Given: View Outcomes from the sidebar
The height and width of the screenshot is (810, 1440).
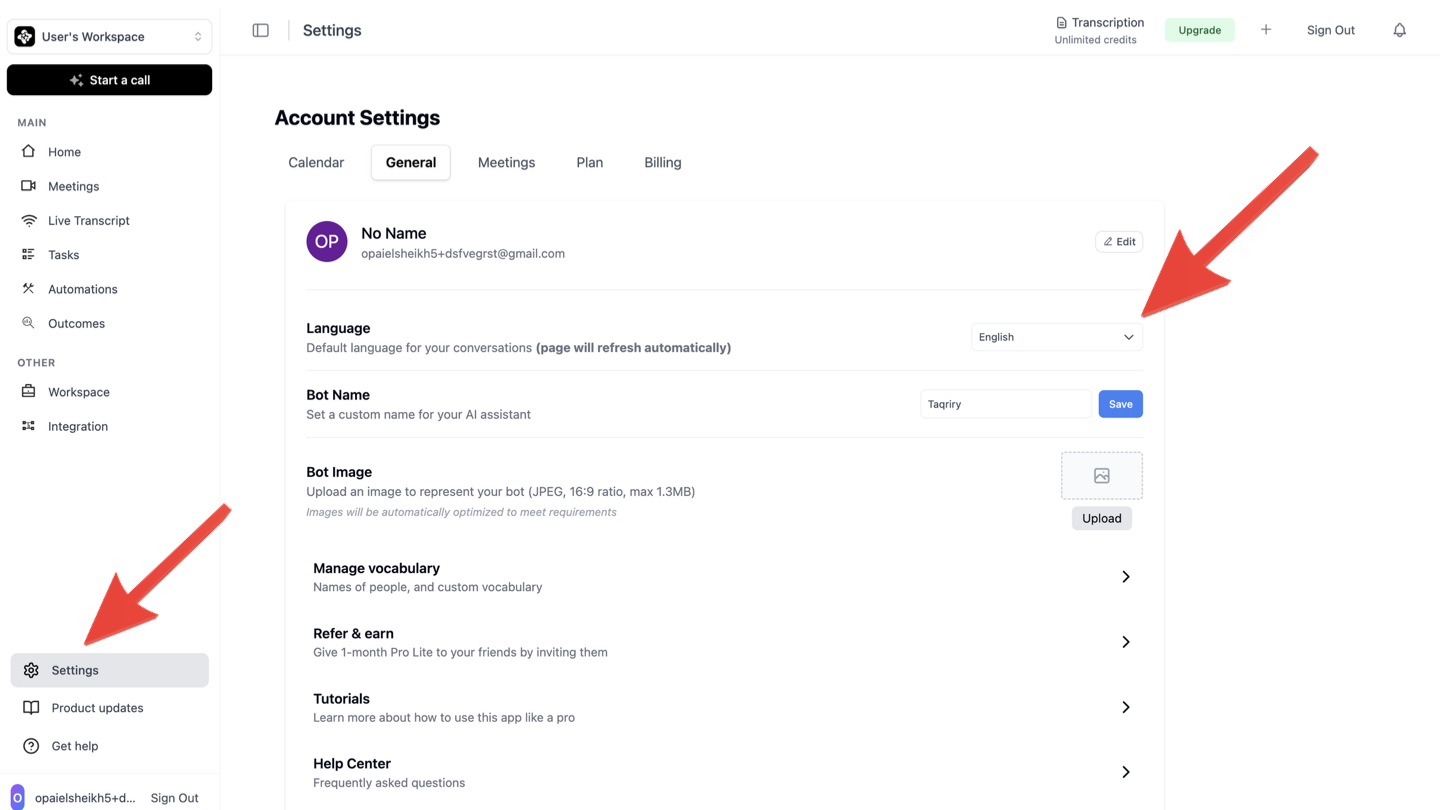Looking at the screenshot, I should pyautogui.click(x=76, y=322).
